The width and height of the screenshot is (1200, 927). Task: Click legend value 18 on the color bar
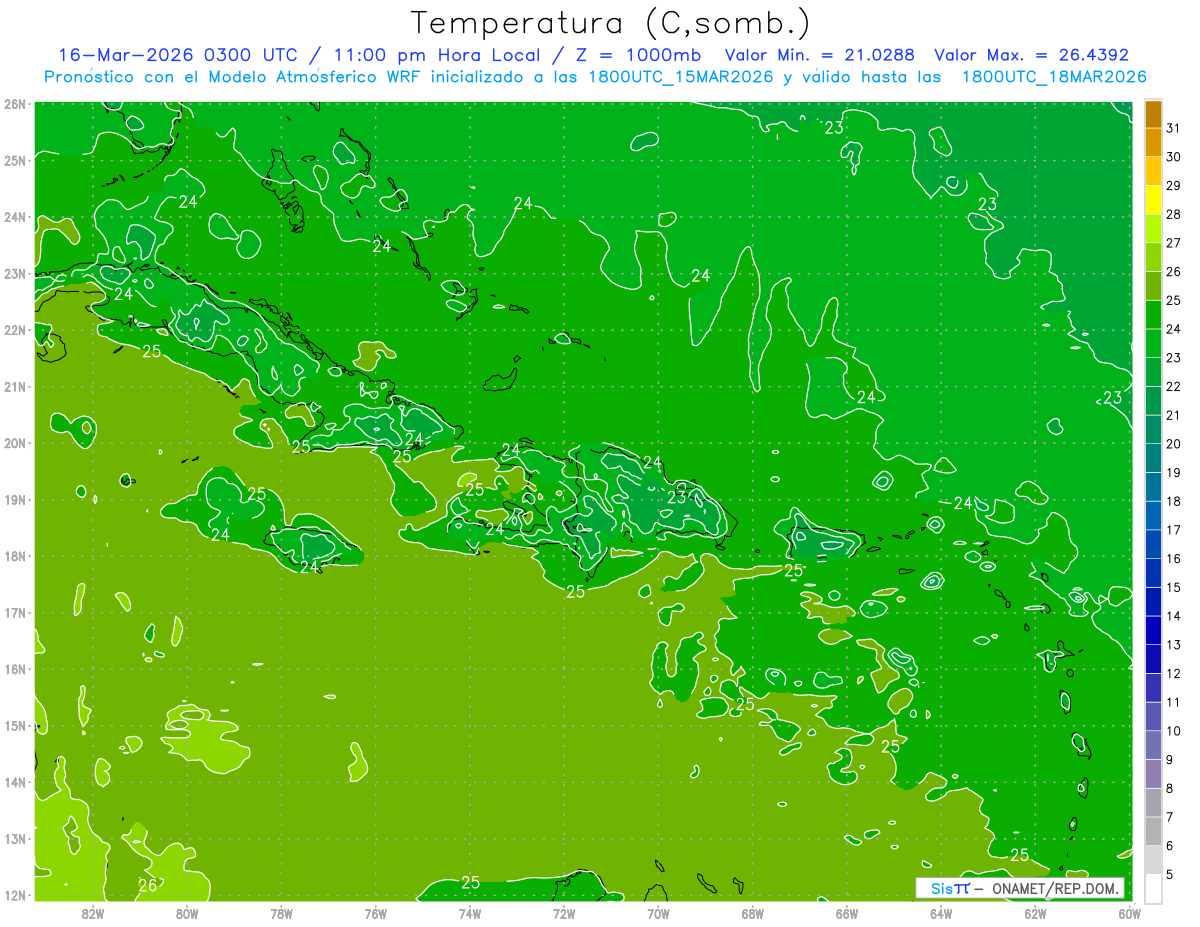coord(1173,501)
